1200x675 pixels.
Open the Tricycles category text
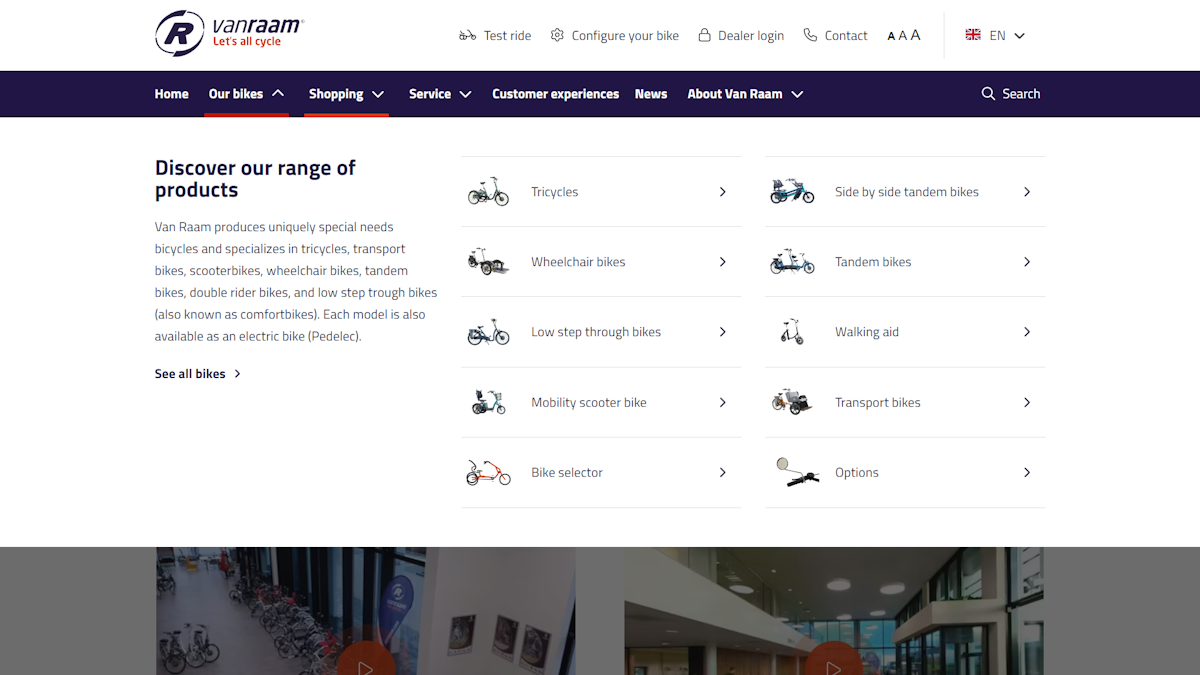tap(555, 192)
